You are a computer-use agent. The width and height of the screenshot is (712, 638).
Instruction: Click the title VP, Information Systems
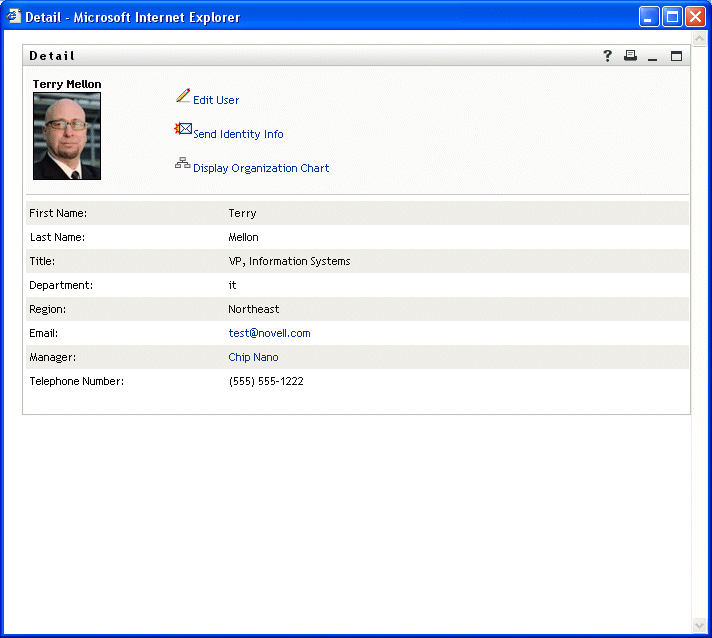(x=289, y=261)
